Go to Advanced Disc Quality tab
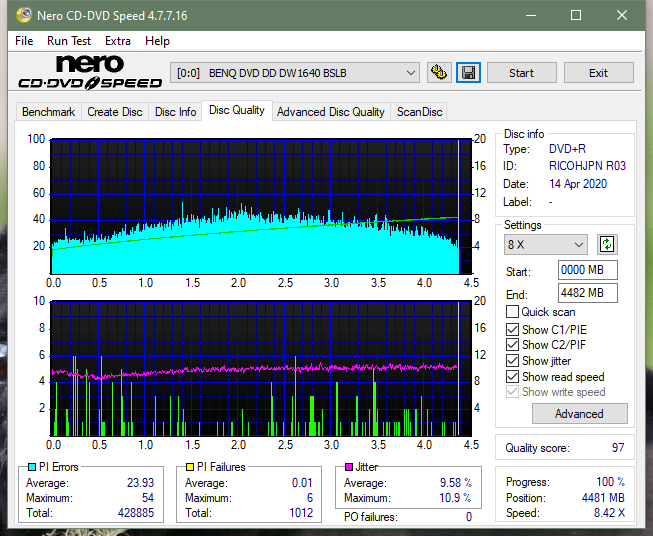 331,112
